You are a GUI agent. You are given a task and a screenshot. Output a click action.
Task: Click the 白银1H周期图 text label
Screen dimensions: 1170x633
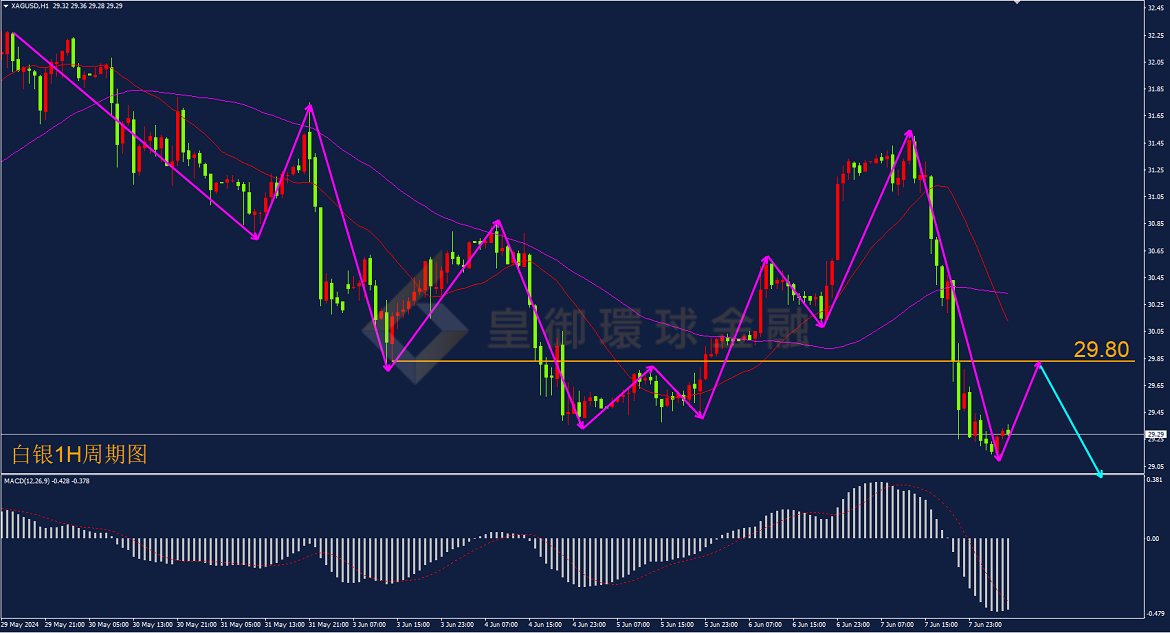pos(80,454)
